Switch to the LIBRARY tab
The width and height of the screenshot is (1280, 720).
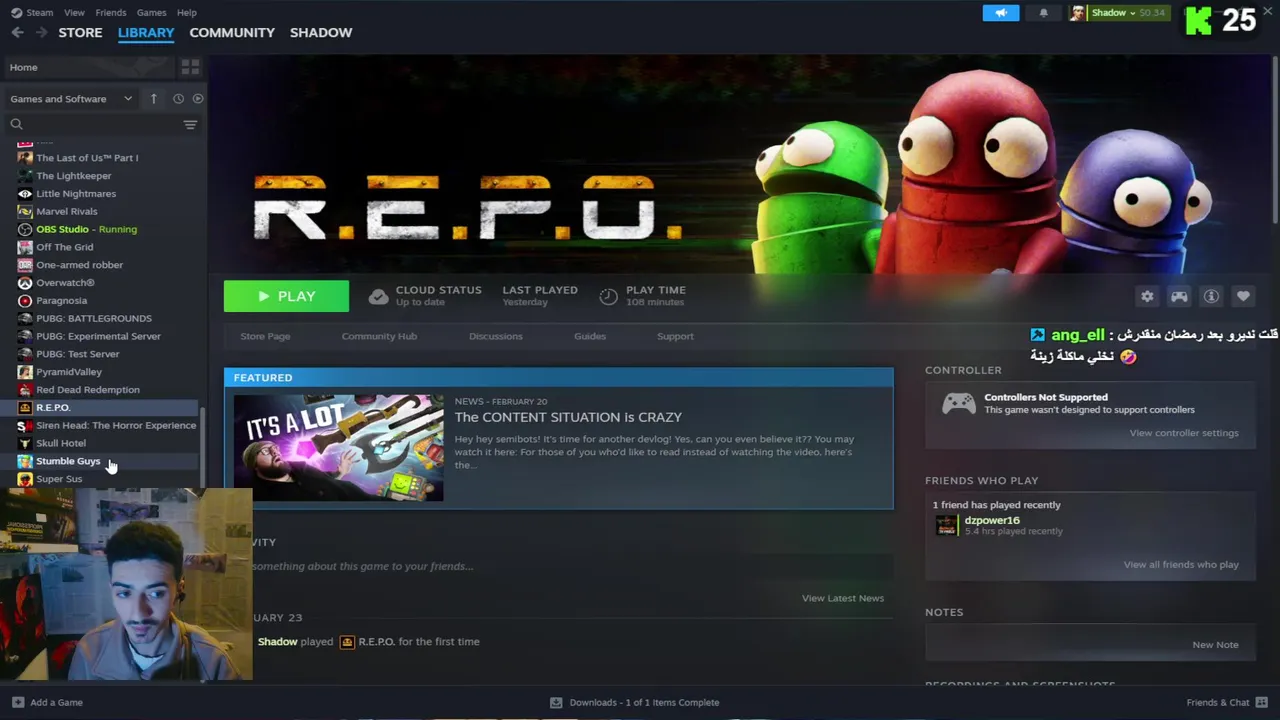tap(146, 32)
